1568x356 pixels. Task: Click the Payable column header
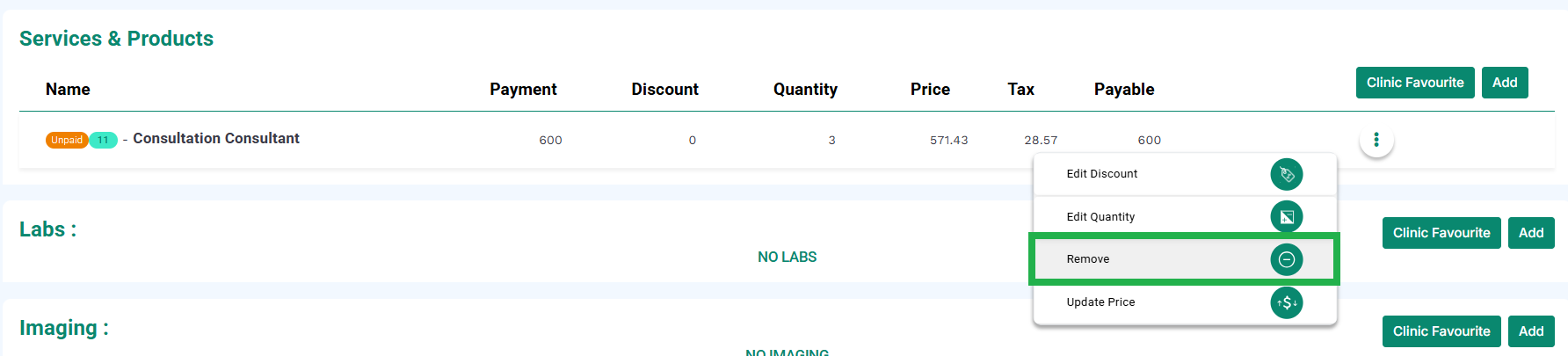(1124, 90)
